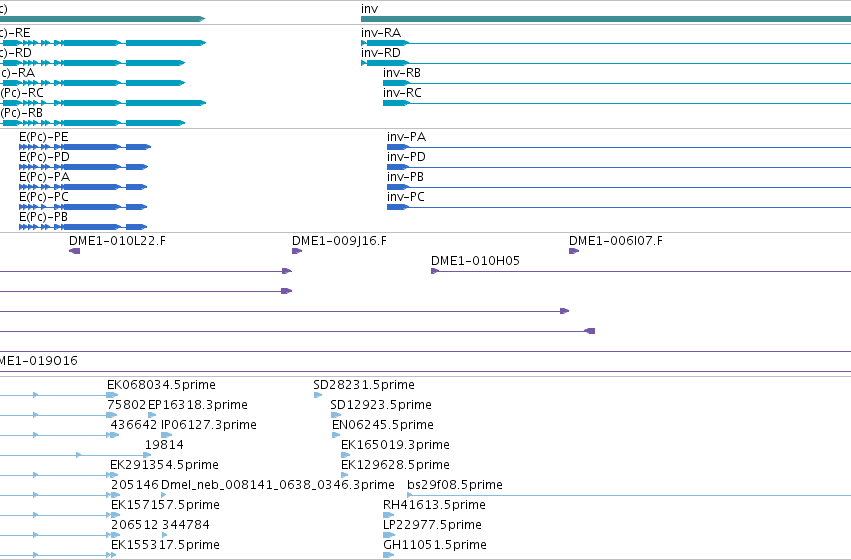The height and width of the screenshot is (560, 851).
Task: Click the inv-PB protein label
Action: click(x=405, y=177)
